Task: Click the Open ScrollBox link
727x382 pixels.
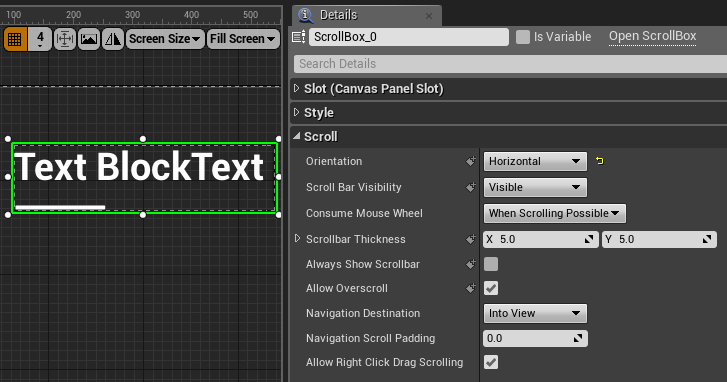Action: point(652,36)
